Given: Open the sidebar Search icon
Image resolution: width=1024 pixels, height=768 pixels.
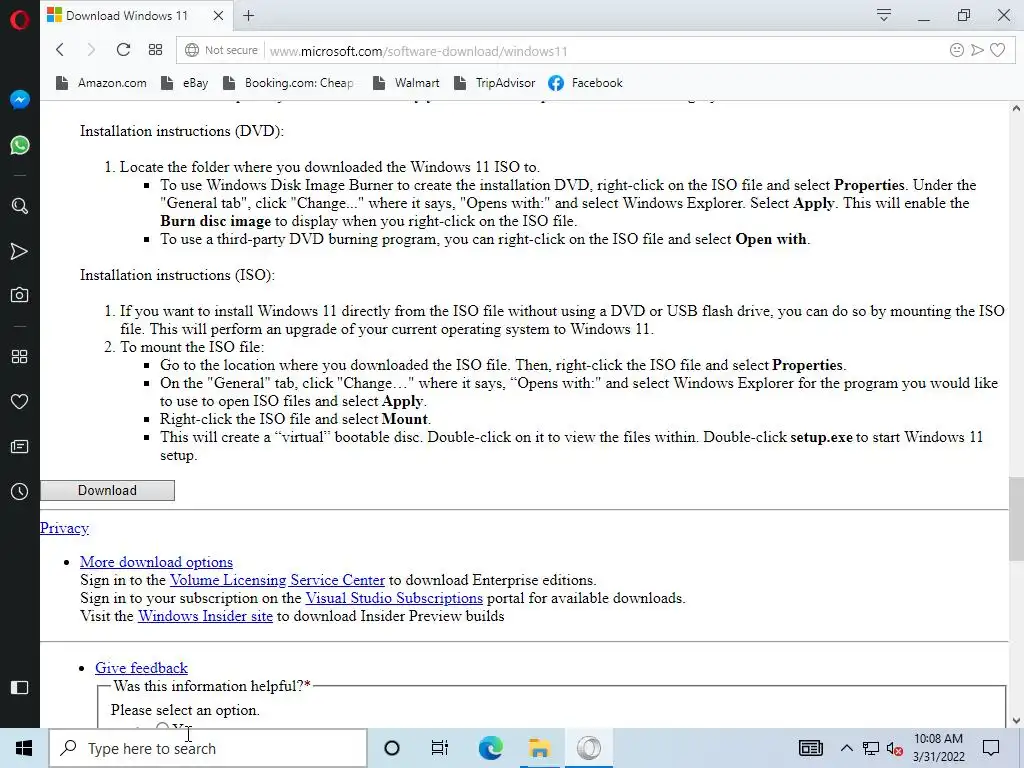Looking at the screenshot, I should (x=20, y=206).
